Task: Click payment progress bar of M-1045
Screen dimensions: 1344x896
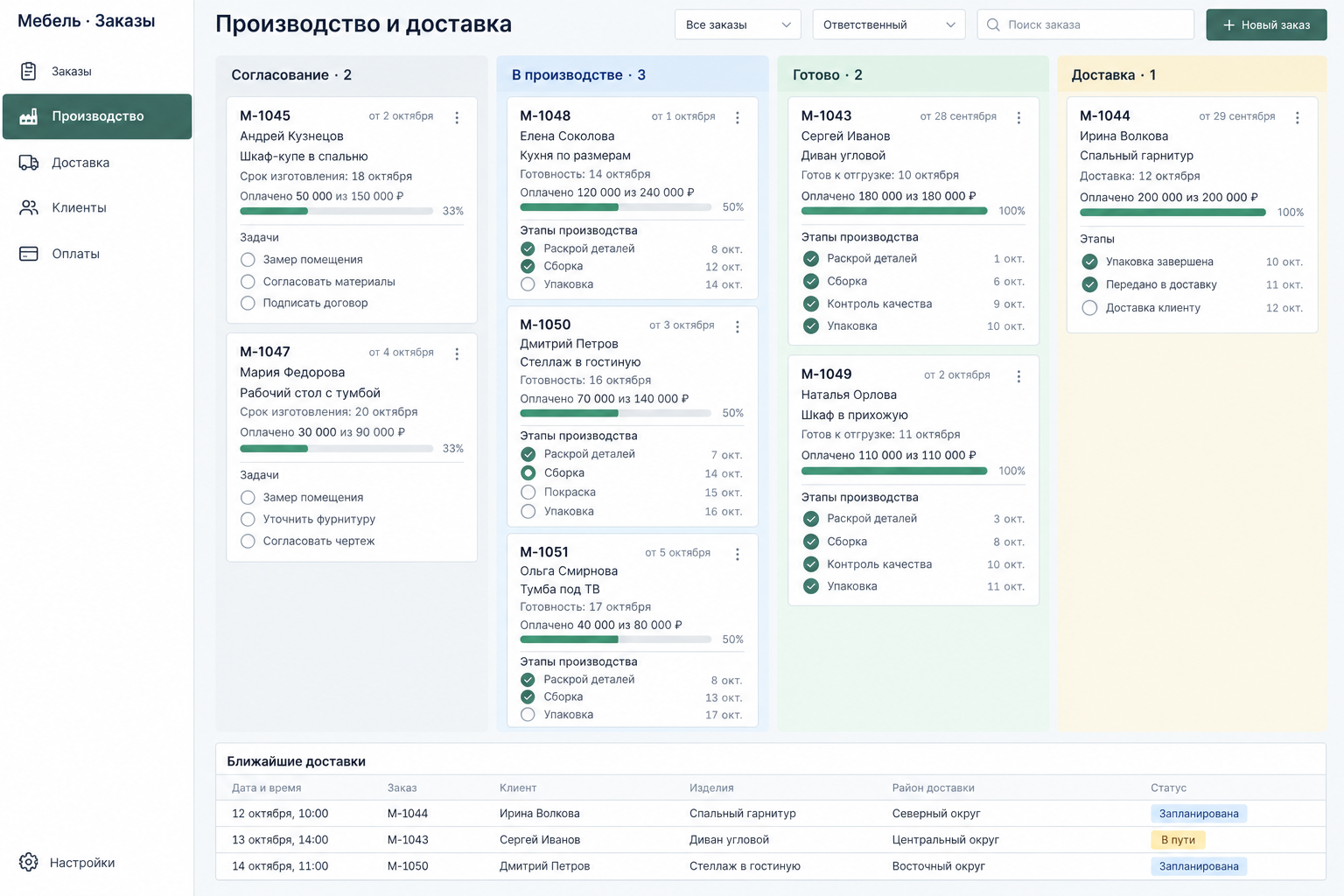Action: pyautogui.click(x=336, y=211)
